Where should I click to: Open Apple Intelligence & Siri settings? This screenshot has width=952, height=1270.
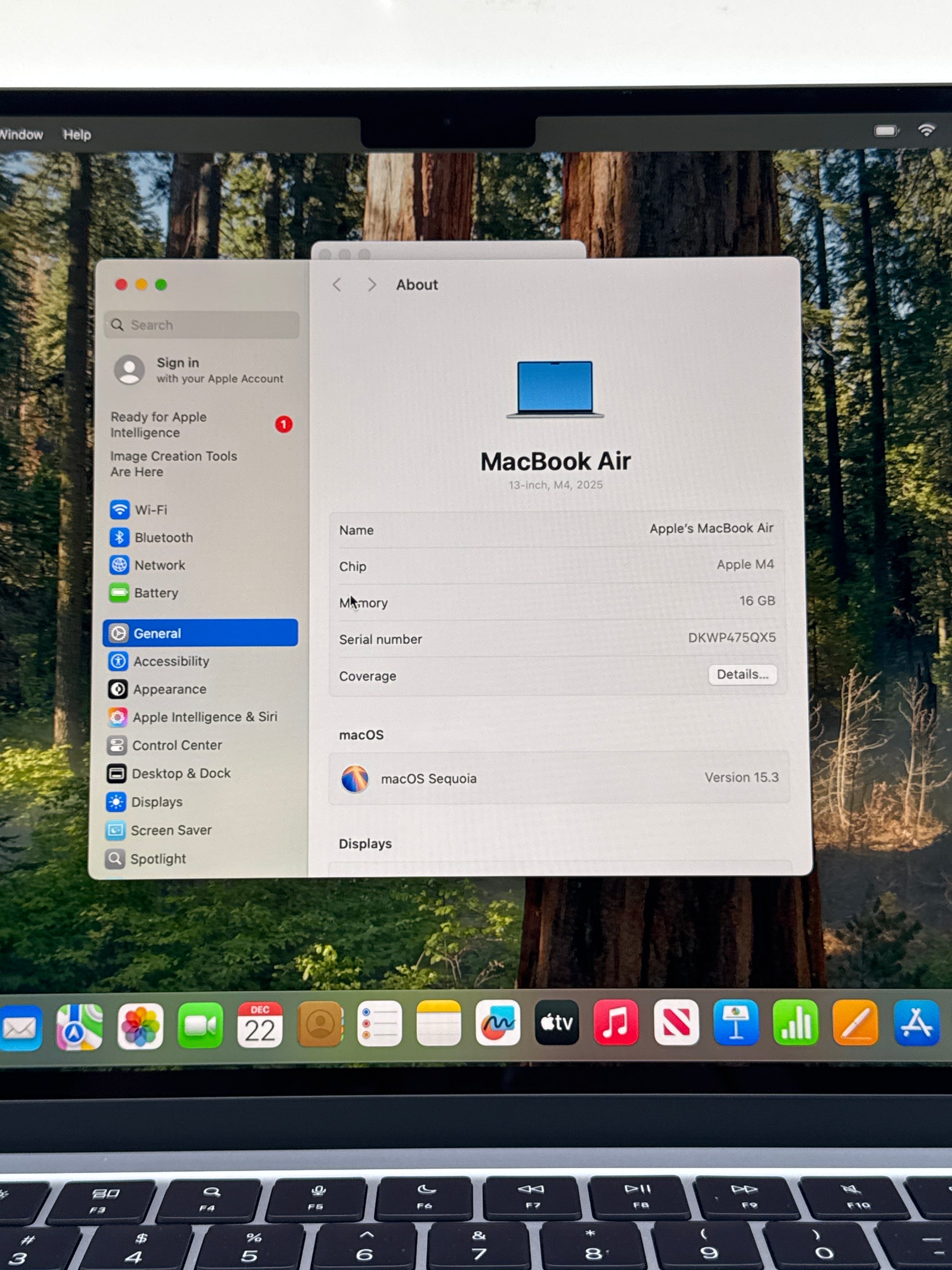tap(204, 717)
